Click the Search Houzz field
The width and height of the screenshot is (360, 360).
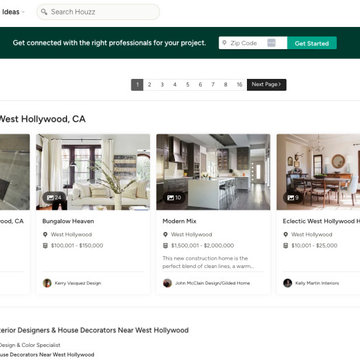point(98,12)
